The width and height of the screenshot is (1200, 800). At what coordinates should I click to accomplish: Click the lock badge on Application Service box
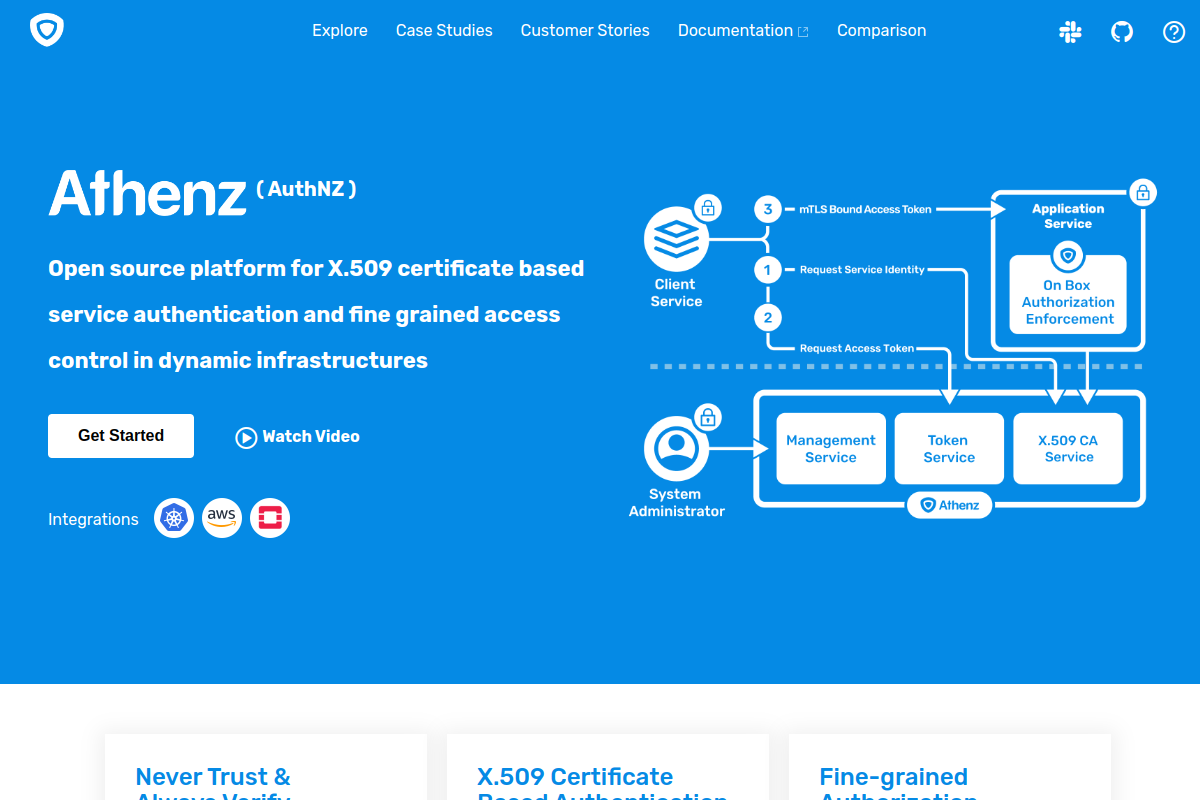(1143, 192)
